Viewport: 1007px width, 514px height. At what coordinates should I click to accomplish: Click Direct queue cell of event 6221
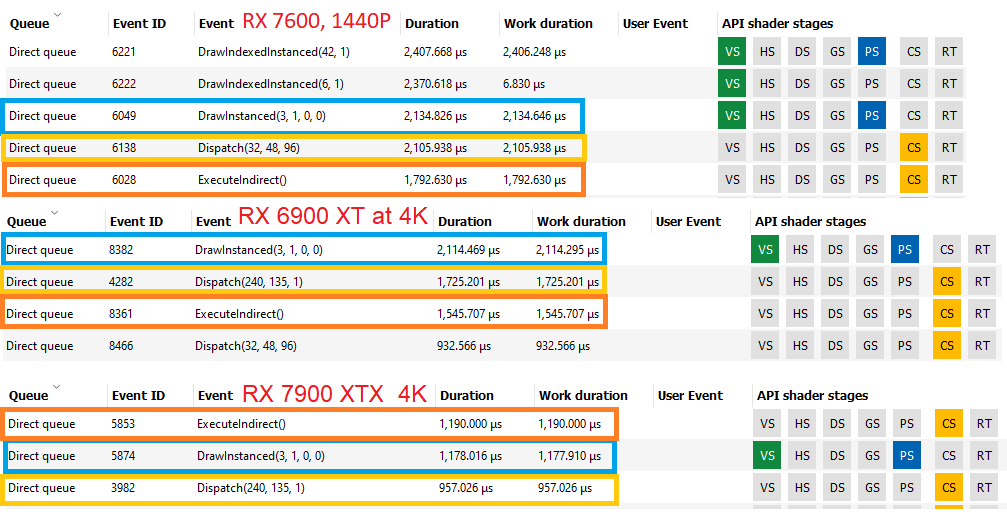coord(42,51)
